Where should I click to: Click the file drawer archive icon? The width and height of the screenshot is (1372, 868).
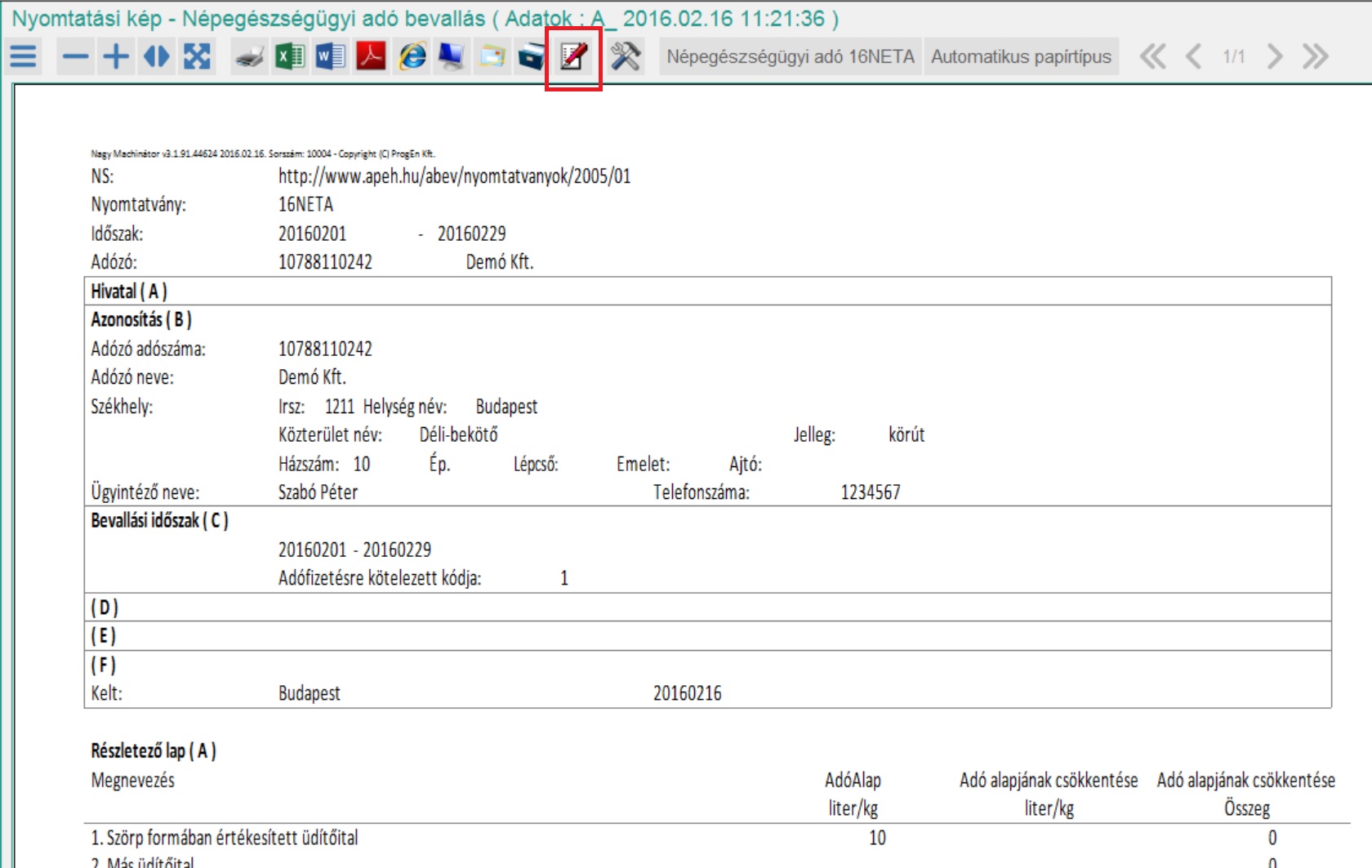point(532,56)
